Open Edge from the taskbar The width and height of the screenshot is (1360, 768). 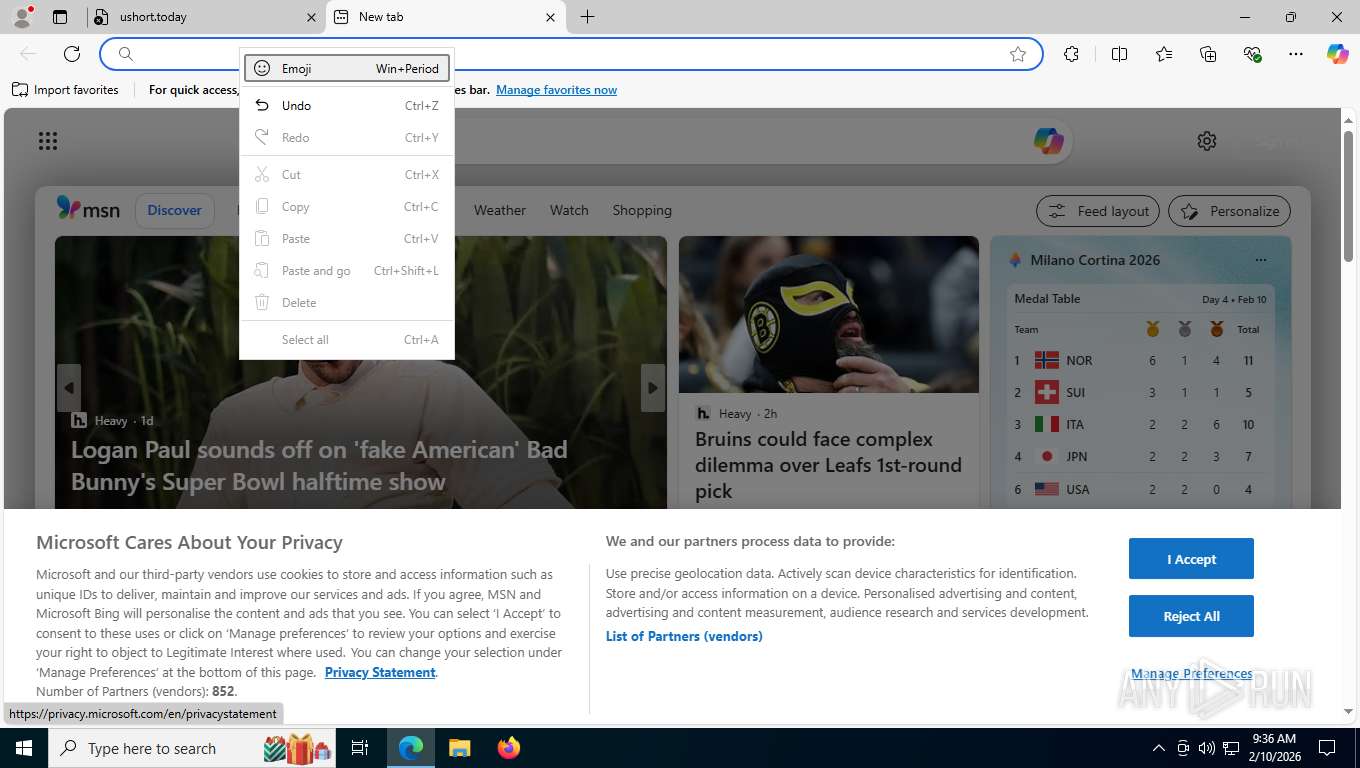coord(410,748)
